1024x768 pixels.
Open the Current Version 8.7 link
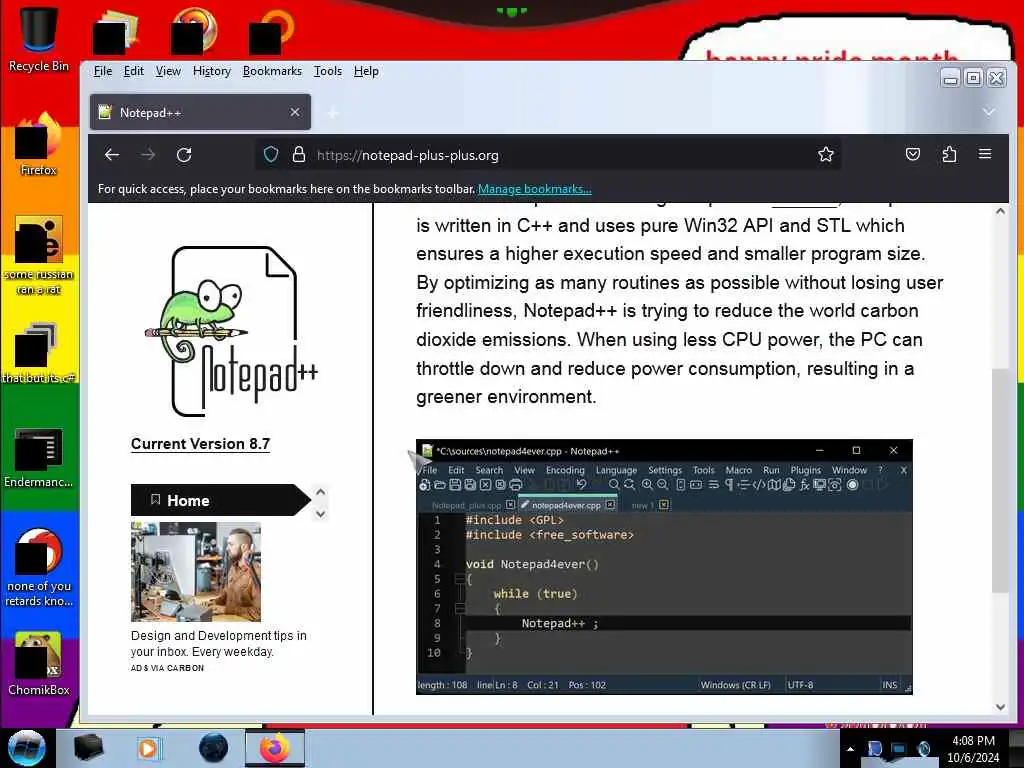click(200, 444)
